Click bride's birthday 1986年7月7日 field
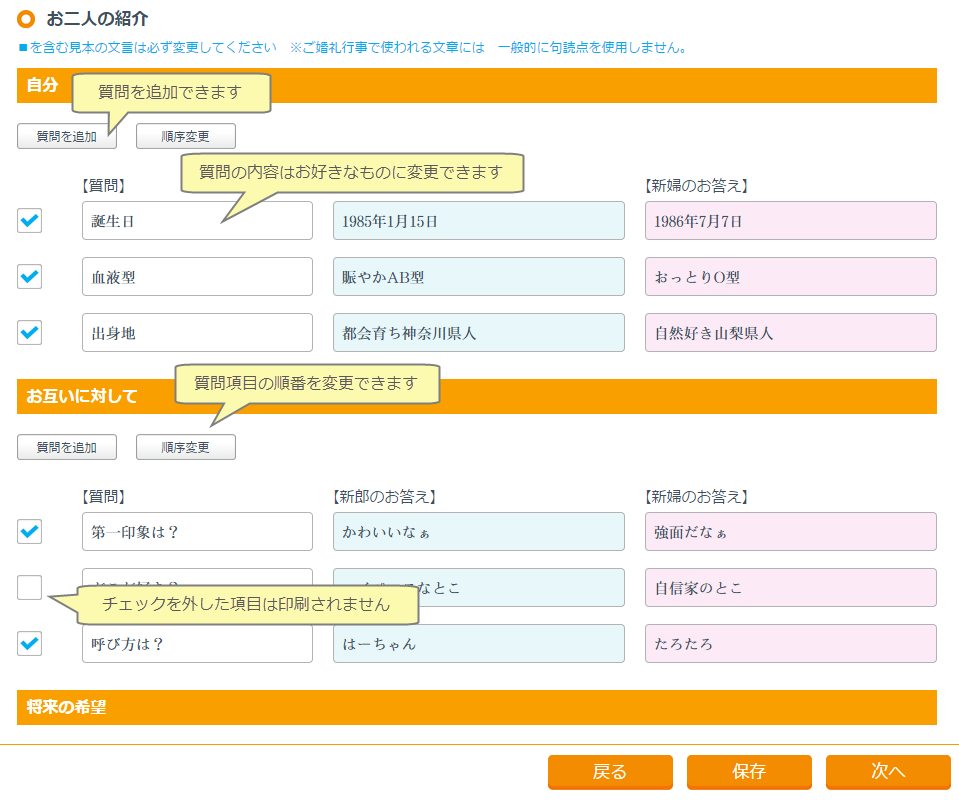The height and width of the screenshot is (800, 959). click(x=790, y=221)
